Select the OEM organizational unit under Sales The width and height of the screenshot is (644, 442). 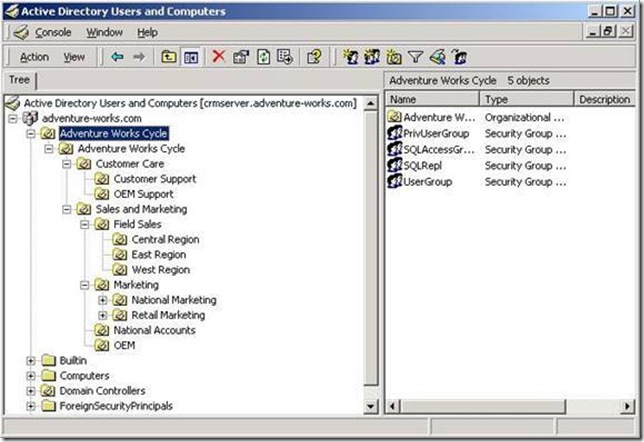(124, 345)
